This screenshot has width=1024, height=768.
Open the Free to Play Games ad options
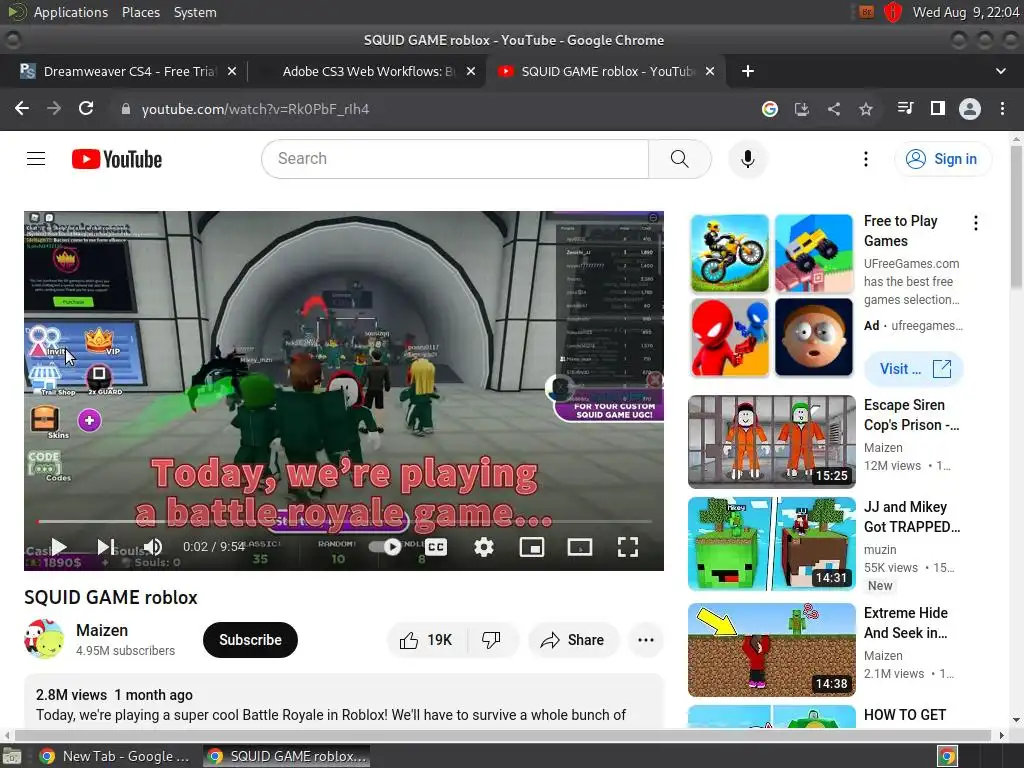[976, 223]
